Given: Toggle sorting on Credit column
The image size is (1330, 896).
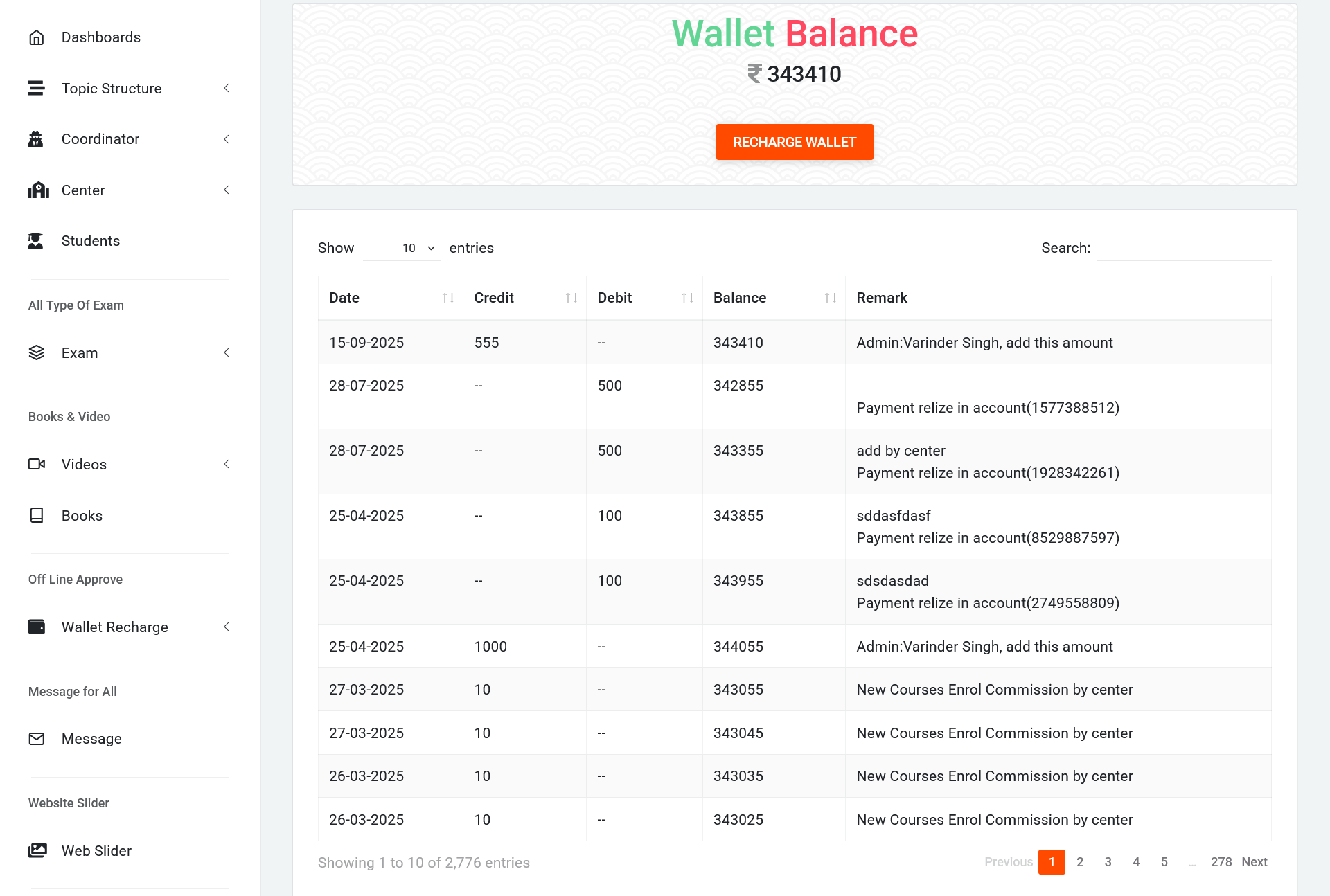Looking at the screenshot, I should point(571,298).
